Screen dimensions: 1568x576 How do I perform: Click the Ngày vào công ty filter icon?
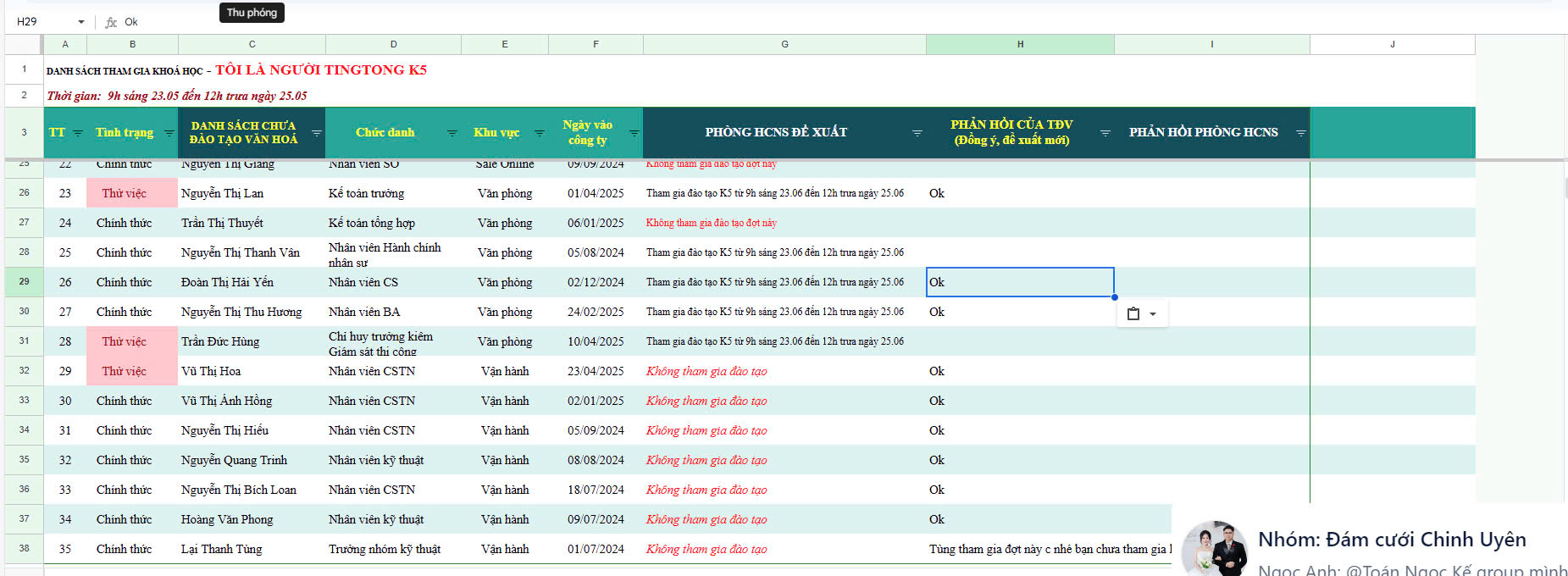[634, 133]
